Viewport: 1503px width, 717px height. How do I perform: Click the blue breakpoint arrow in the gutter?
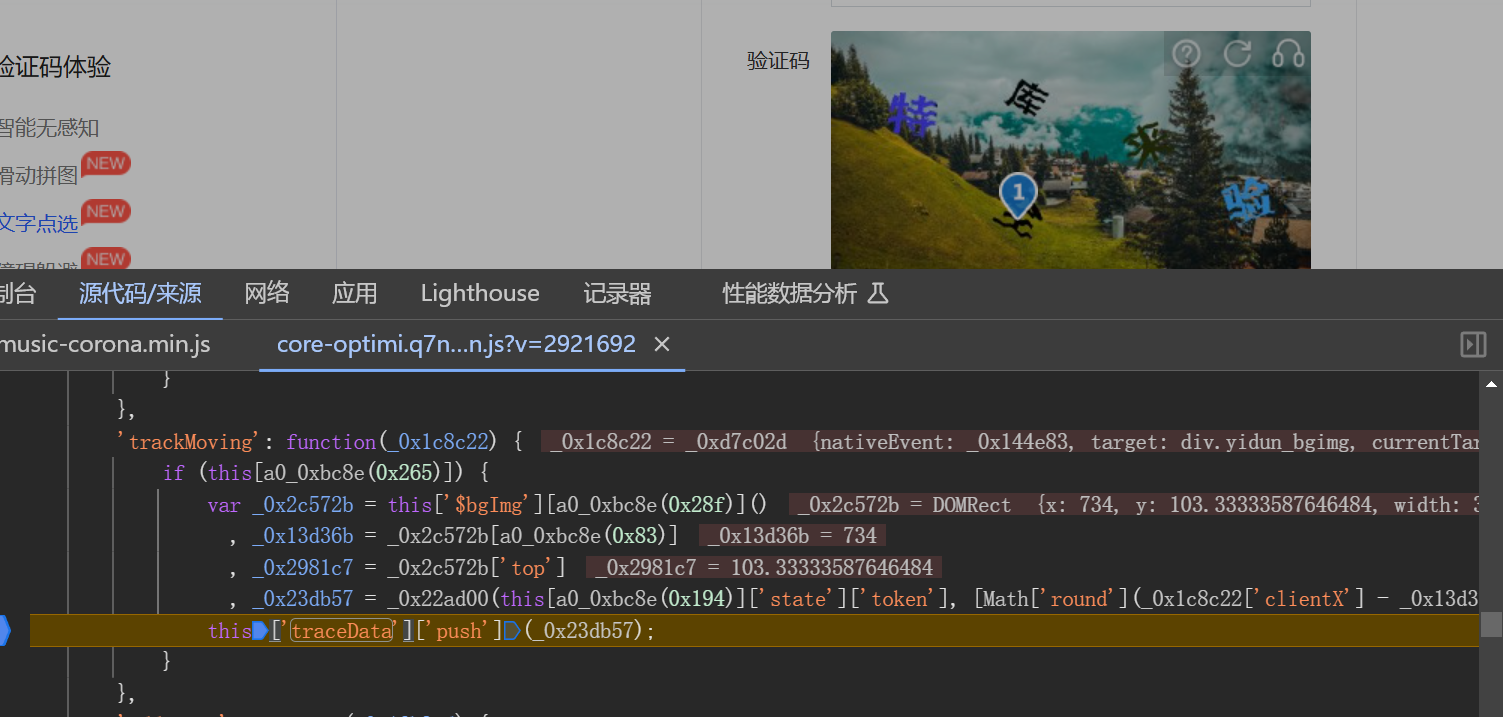tap(5, 631)
